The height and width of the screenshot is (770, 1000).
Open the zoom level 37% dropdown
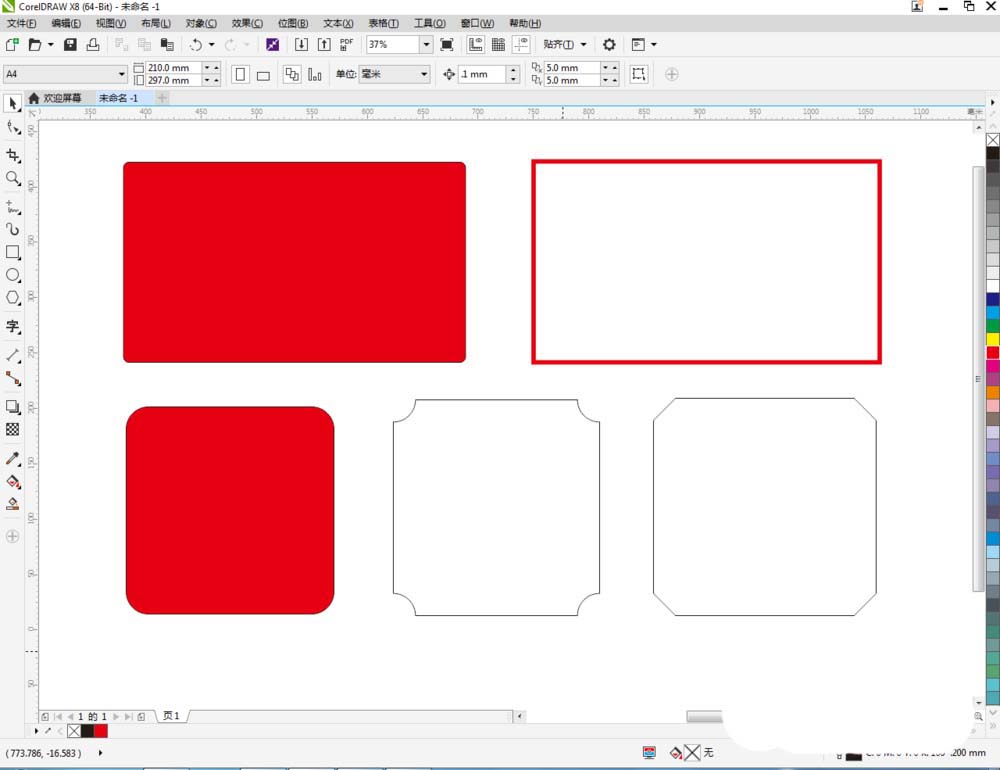pyautogui.click(x=426, y=45)
